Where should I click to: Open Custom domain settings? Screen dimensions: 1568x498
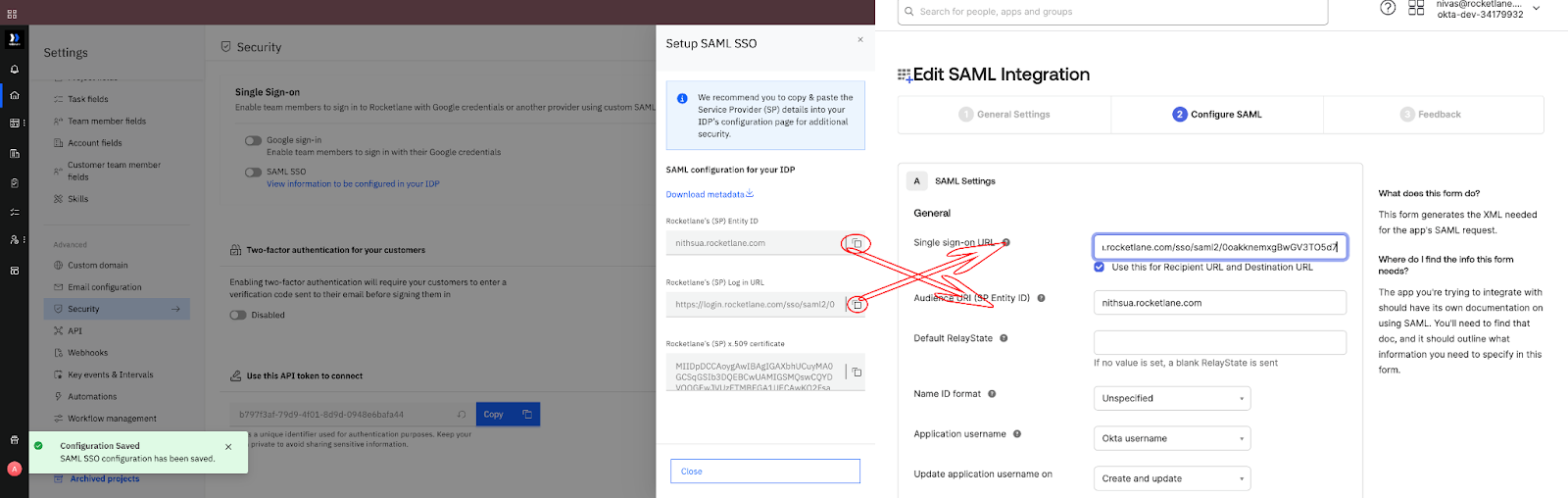pyautogui.click(x=98, y=266)
